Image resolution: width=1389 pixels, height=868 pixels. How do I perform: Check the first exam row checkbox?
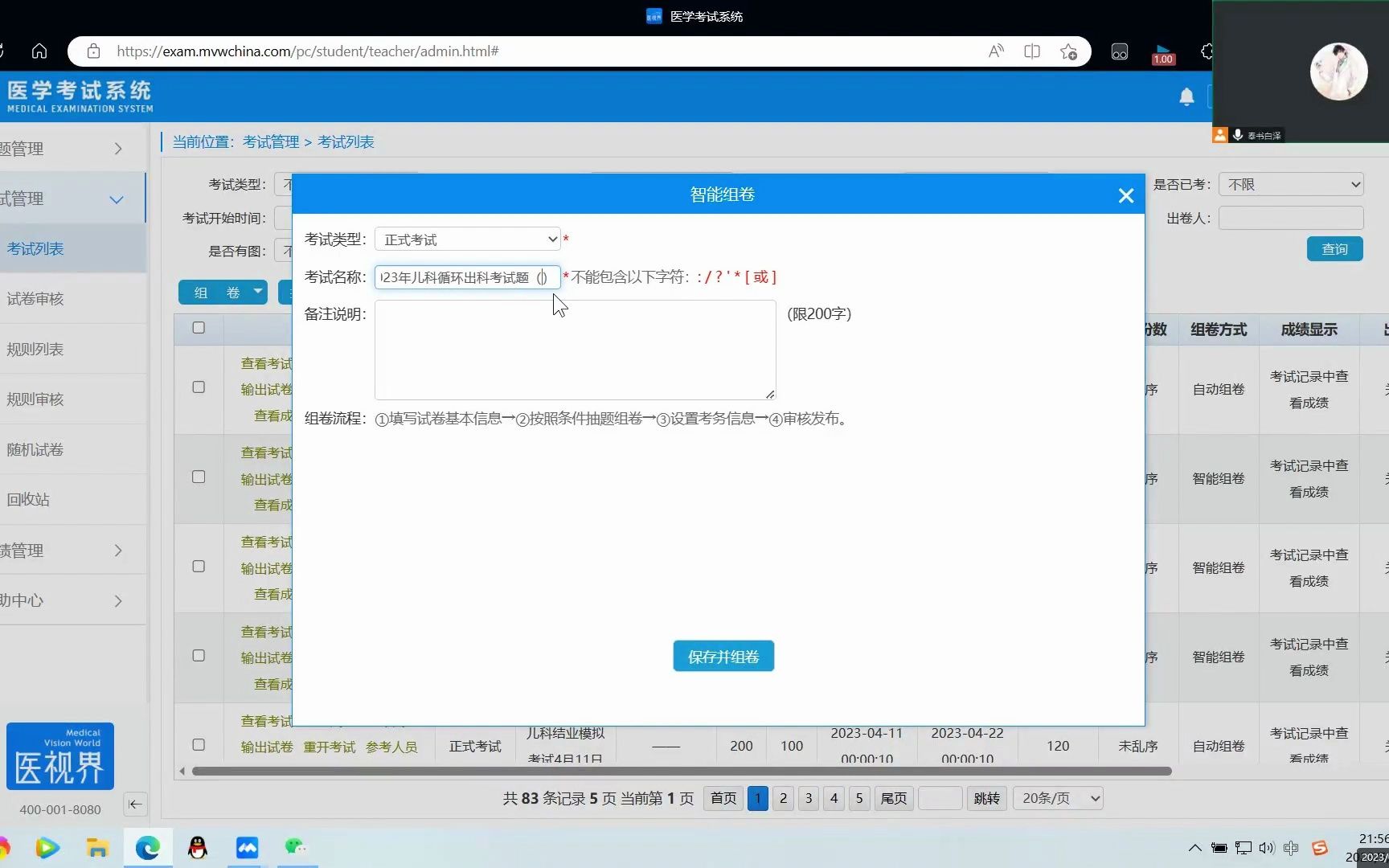(x=199, y=387)
